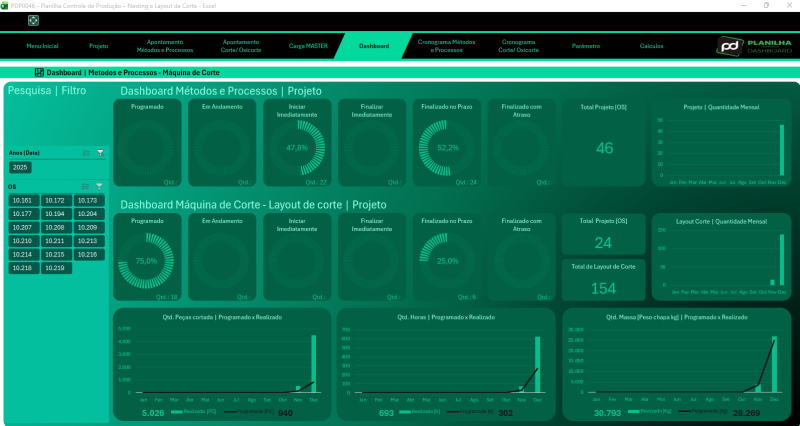Clear the filter on the OS slicer
This screenshot has width=800, height=426.
coord(100,186)
